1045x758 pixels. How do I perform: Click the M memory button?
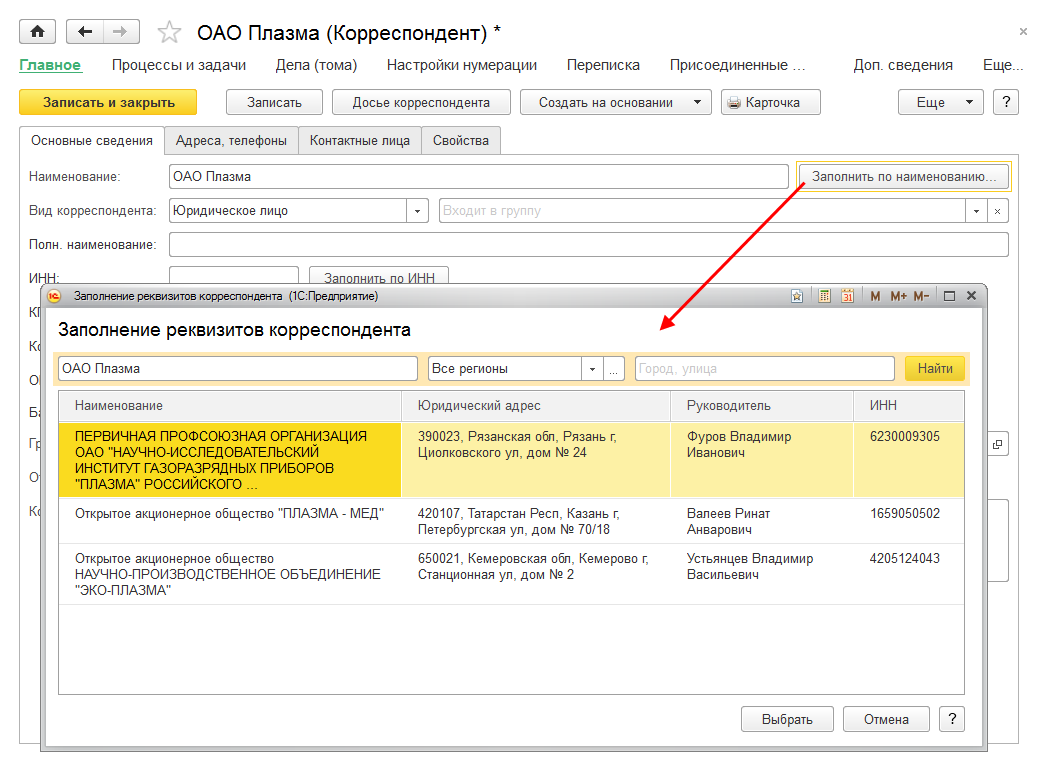click(x=875, y=296)
